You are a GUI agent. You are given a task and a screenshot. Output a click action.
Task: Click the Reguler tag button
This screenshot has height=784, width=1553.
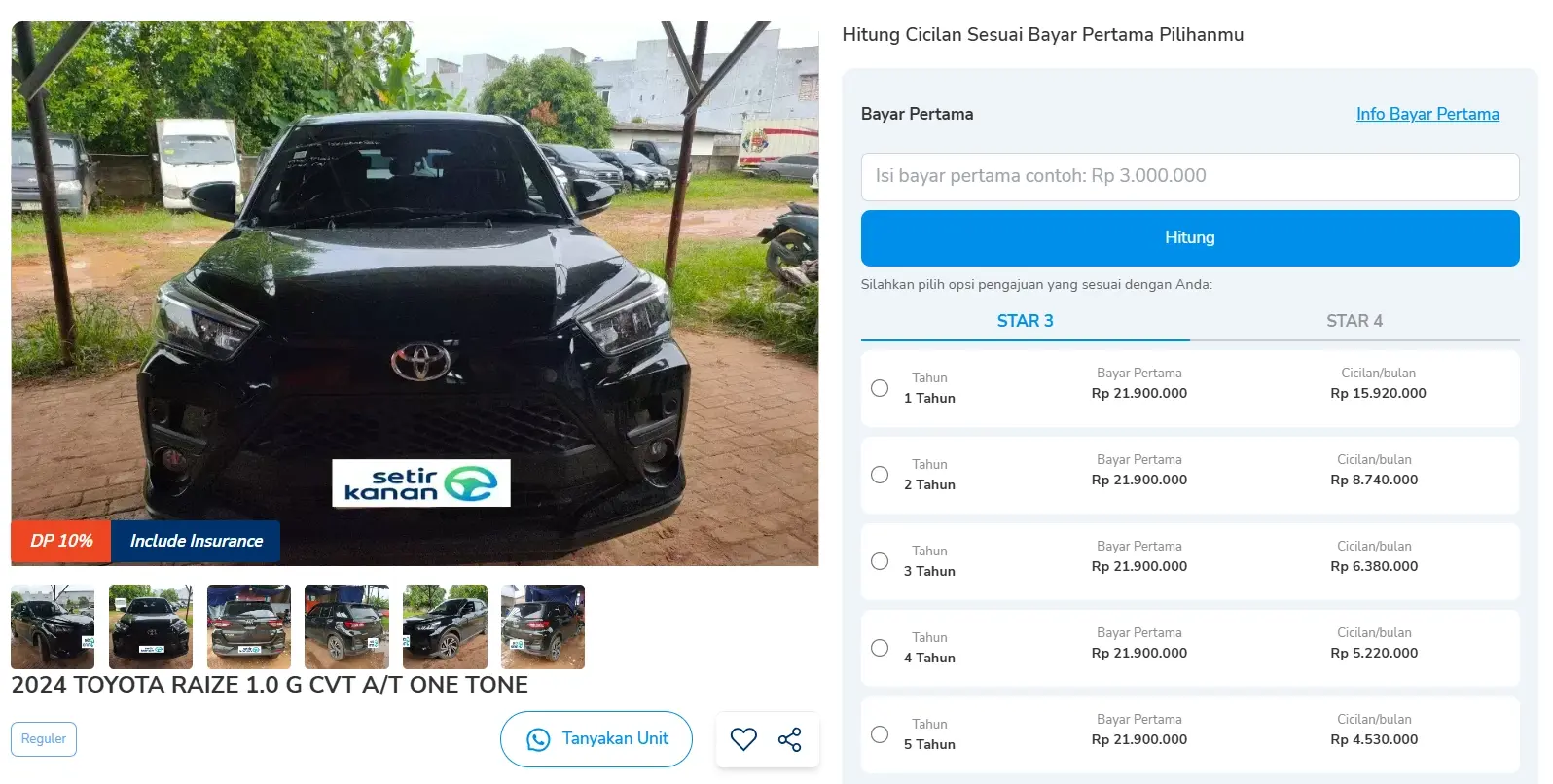pos(44,739)
